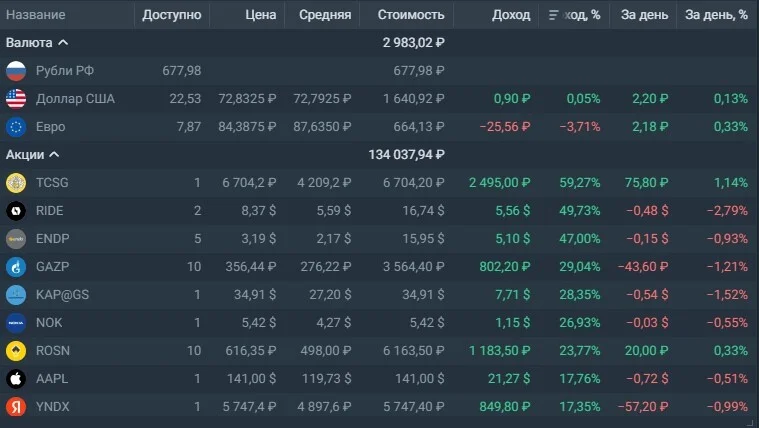Viewport: 759px width, 428px height.
Task: Click the Nokia NOK logo icon
Action: point(16,322)
